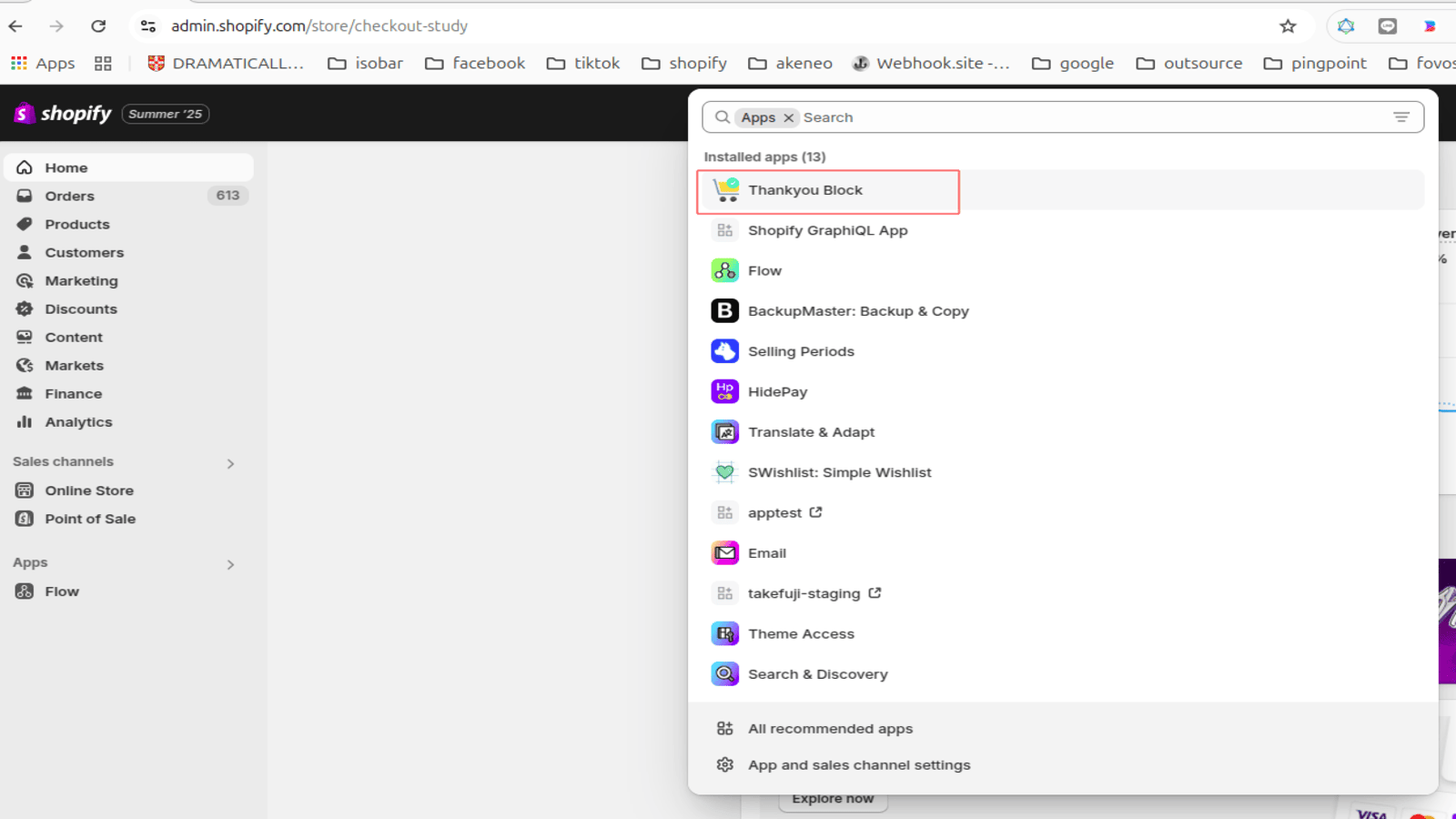
Task: Click the All recommended apps grid icon
Action: pyautogui.click(x=725, y=728)
